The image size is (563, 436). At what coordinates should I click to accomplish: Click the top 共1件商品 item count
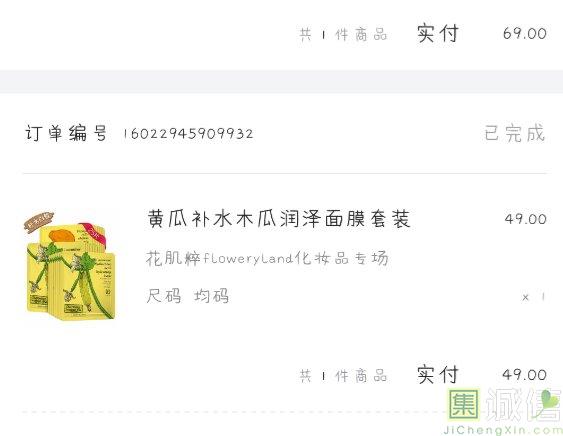coord(344,34)
